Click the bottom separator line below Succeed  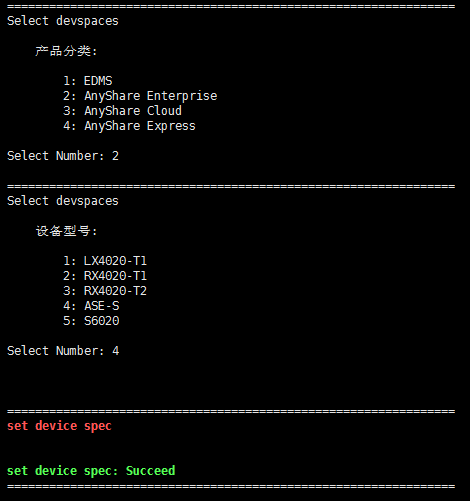click(231, 486)
